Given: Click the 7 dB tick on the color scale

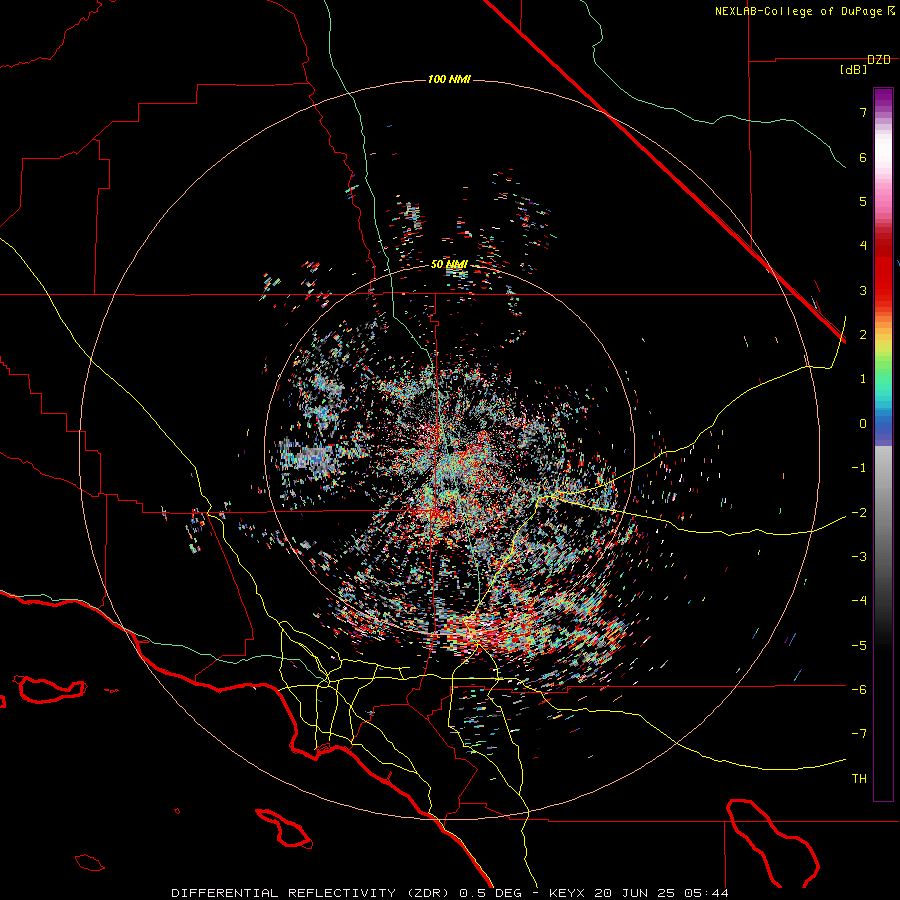Looking at the screenshot, I should [x=863, y=112].
